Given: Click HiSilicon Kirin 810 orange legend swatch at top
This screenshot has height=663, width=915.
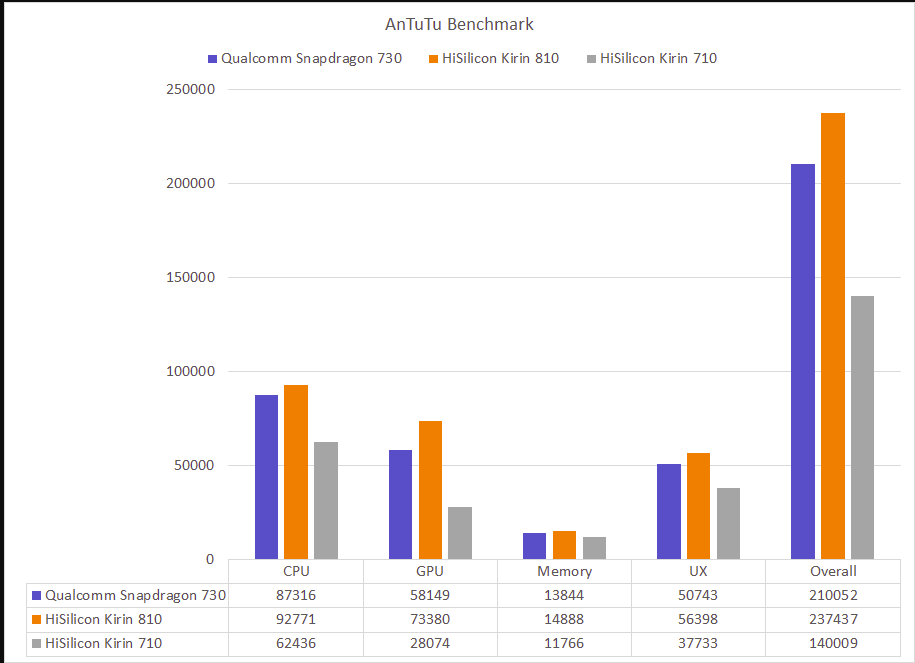Looking at the screenshot, I should (434, 58).
